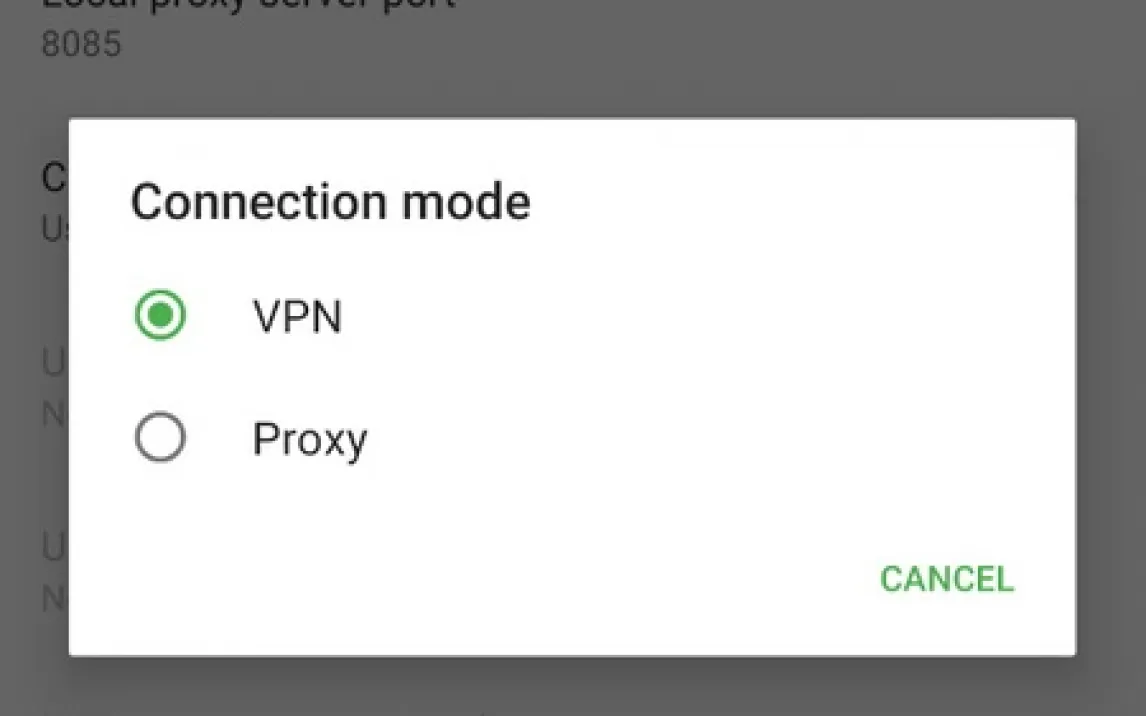Tap the "VPN" option label
Image resolution: width=1146 pixels, height=716 pixels.
[x=297, y=317]
